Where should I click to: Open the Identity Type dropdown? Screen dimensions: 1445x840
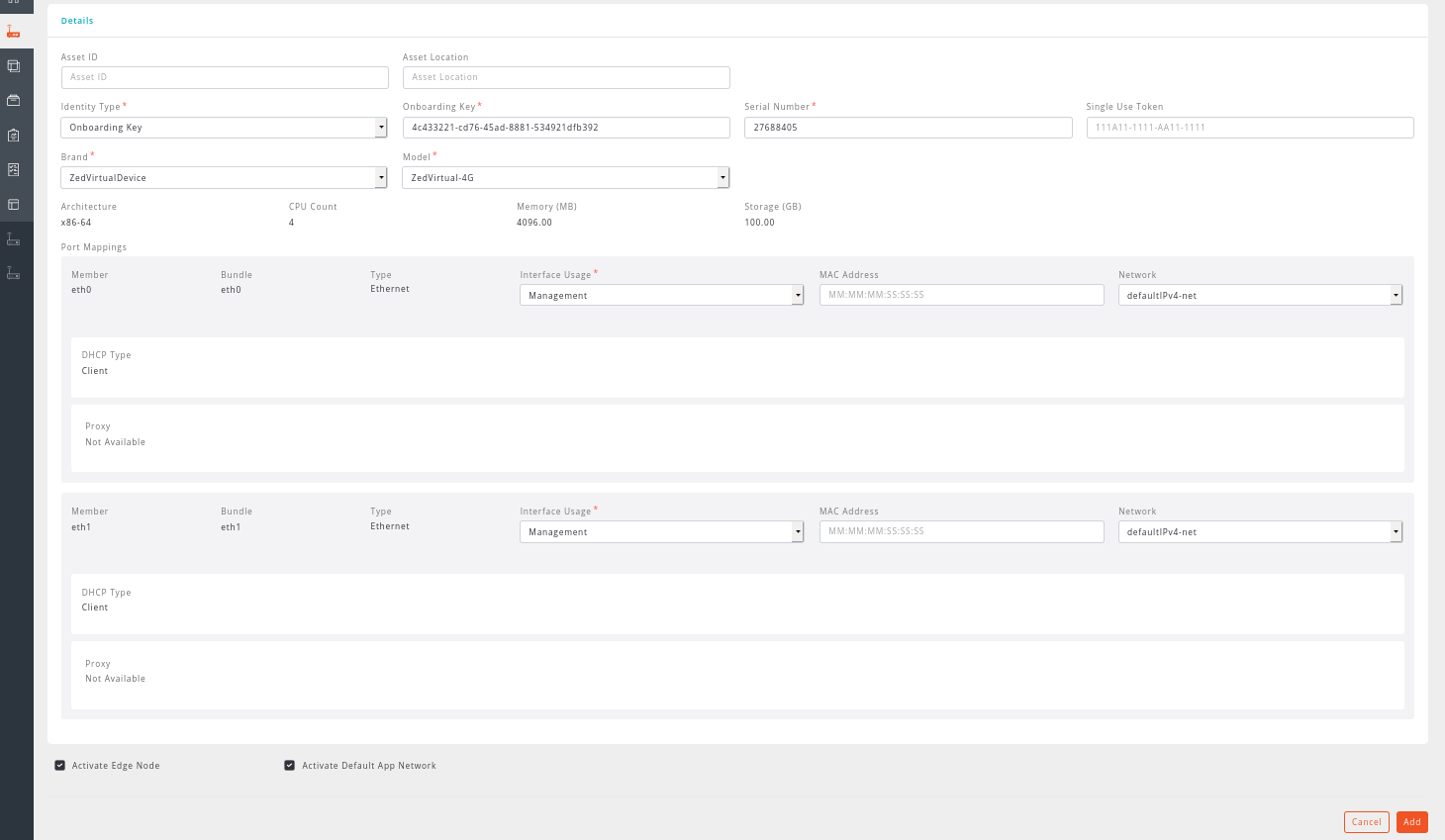[x=224, y=128]
